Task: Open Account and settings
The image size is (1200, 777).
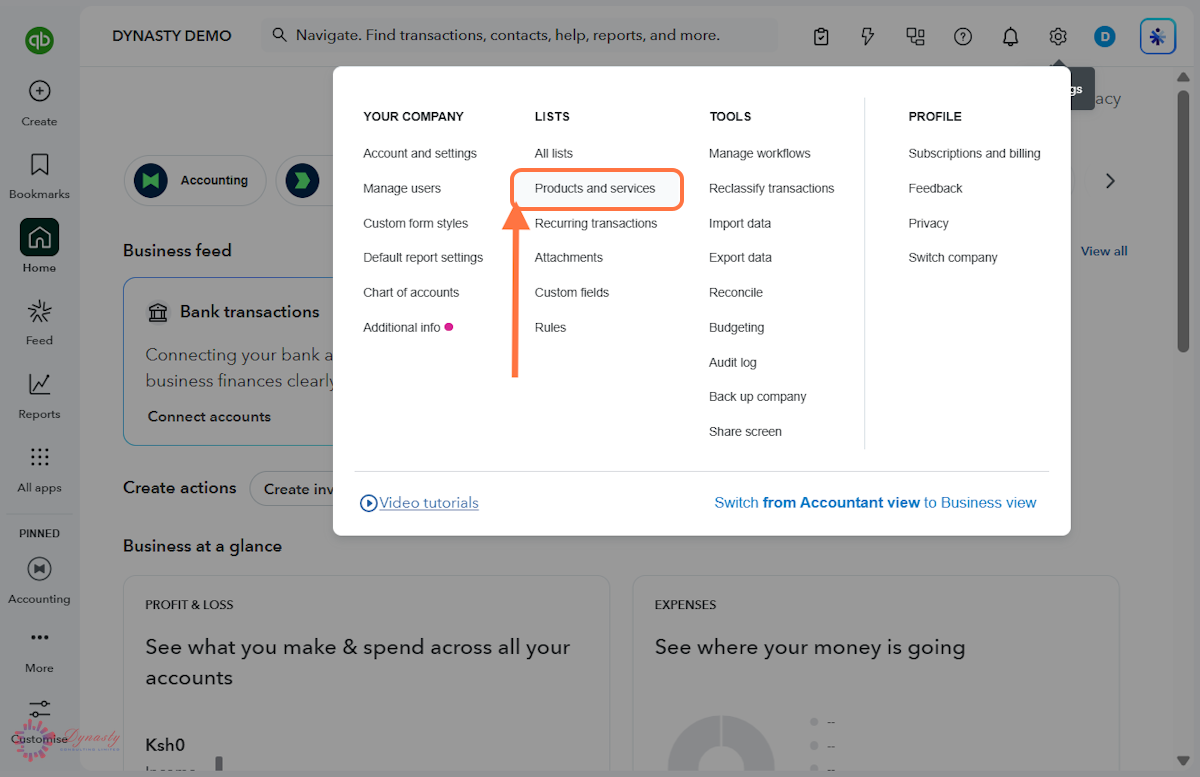Action: pyautogui.click(x=420, y=153)
